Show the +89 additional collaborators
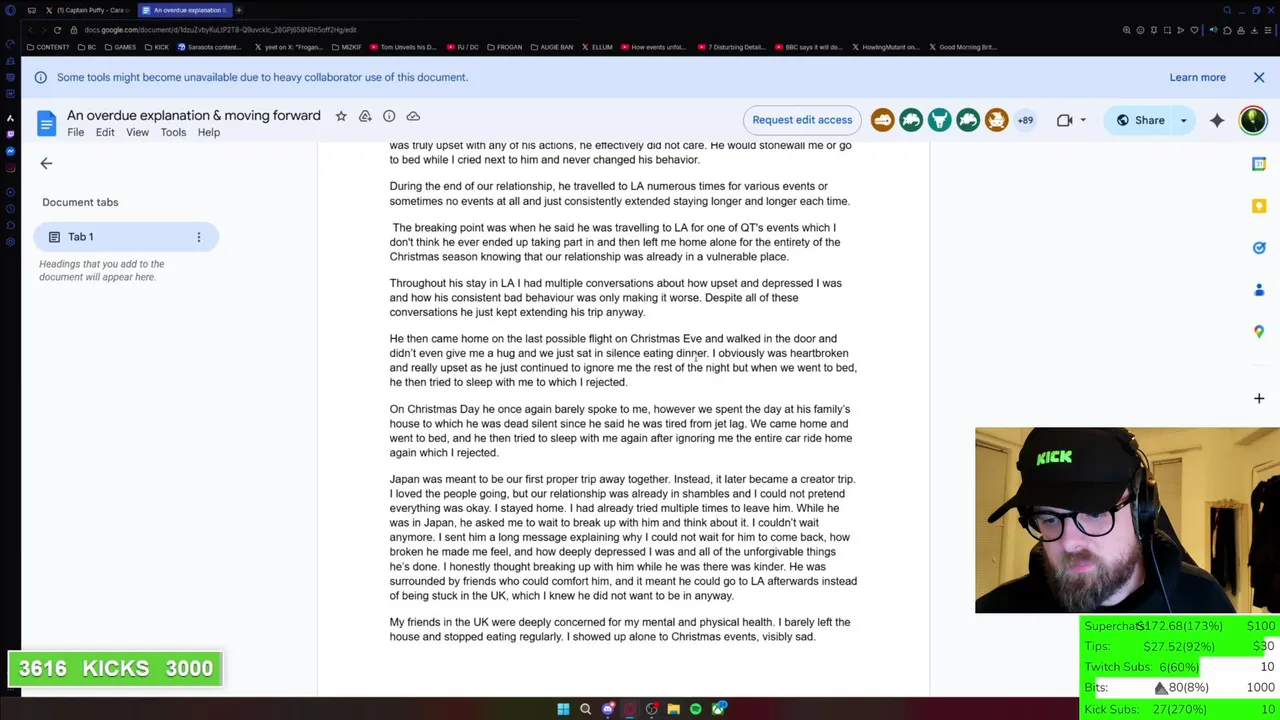1280x720 pixels. coord(1025,120)
